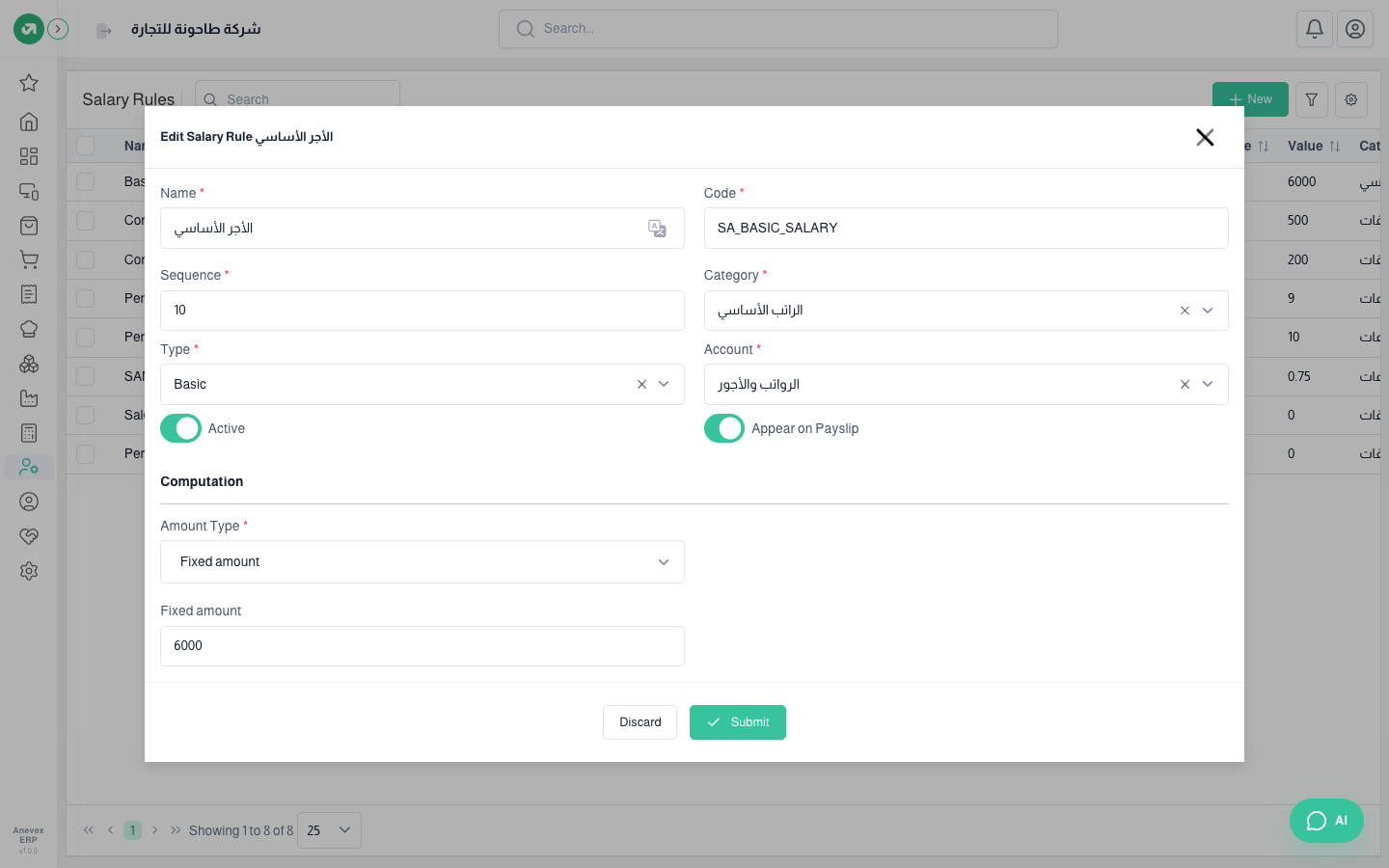
Task: Click the Discard button
Action: click(x=640, y=722)
